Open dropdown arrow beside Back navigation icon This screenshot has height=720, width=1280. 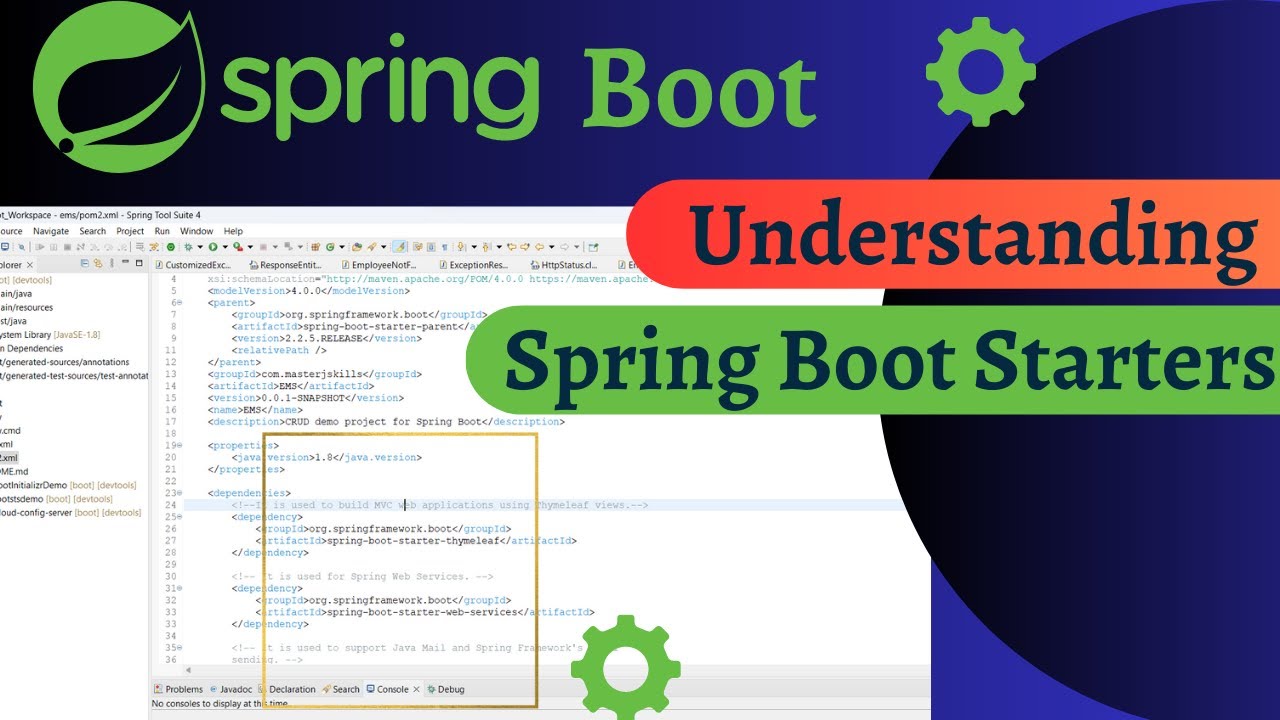point(551,247)
